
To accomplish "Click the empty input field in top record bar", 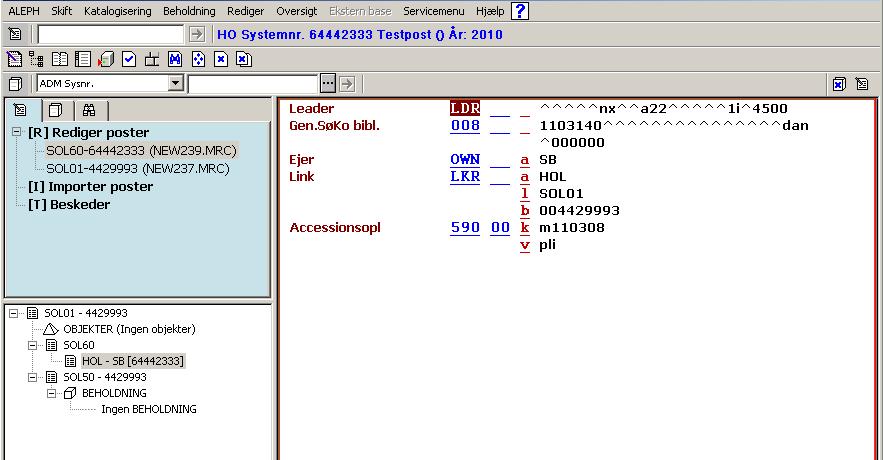I will click(x=110, y=35).
